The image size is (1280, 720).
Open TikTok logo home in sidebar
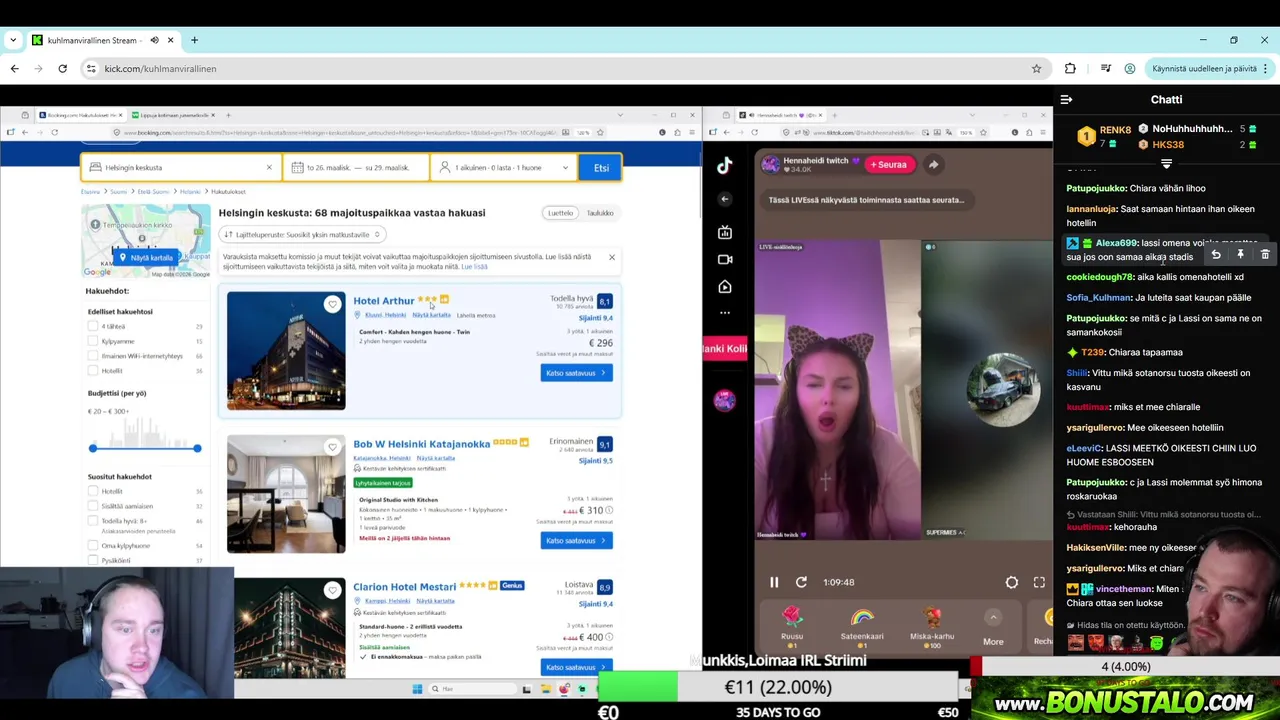[x=725, y=166]
